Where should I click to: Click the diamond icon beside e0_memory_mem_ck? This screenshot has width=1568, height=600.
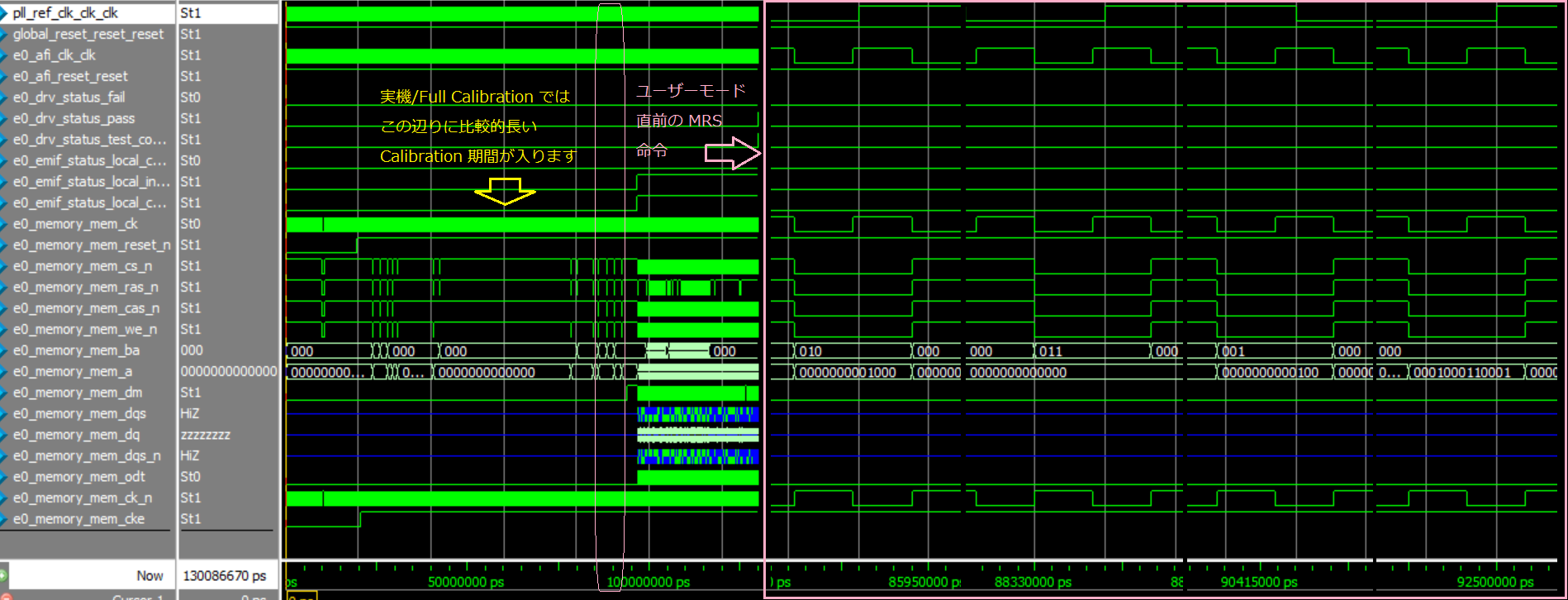click(x=4, y=224)
